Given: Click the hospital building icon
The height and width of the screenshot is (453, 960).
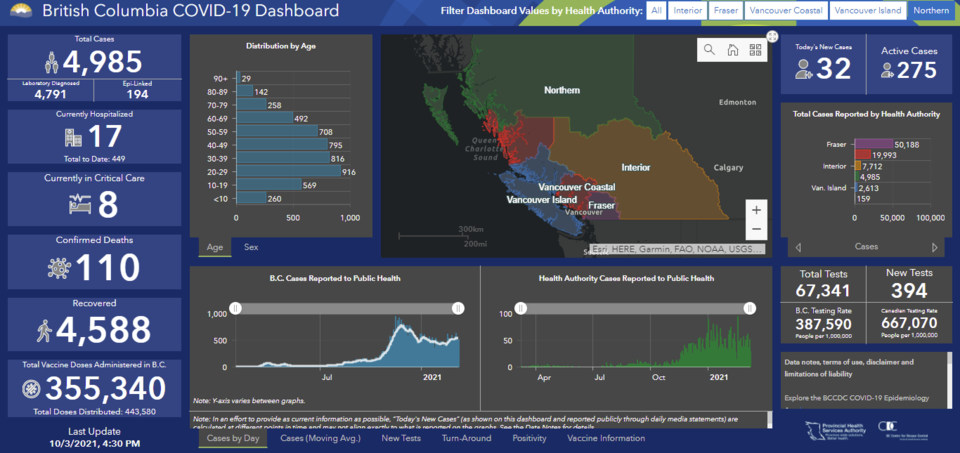Looking at the screenshot, I should point(73,138).
